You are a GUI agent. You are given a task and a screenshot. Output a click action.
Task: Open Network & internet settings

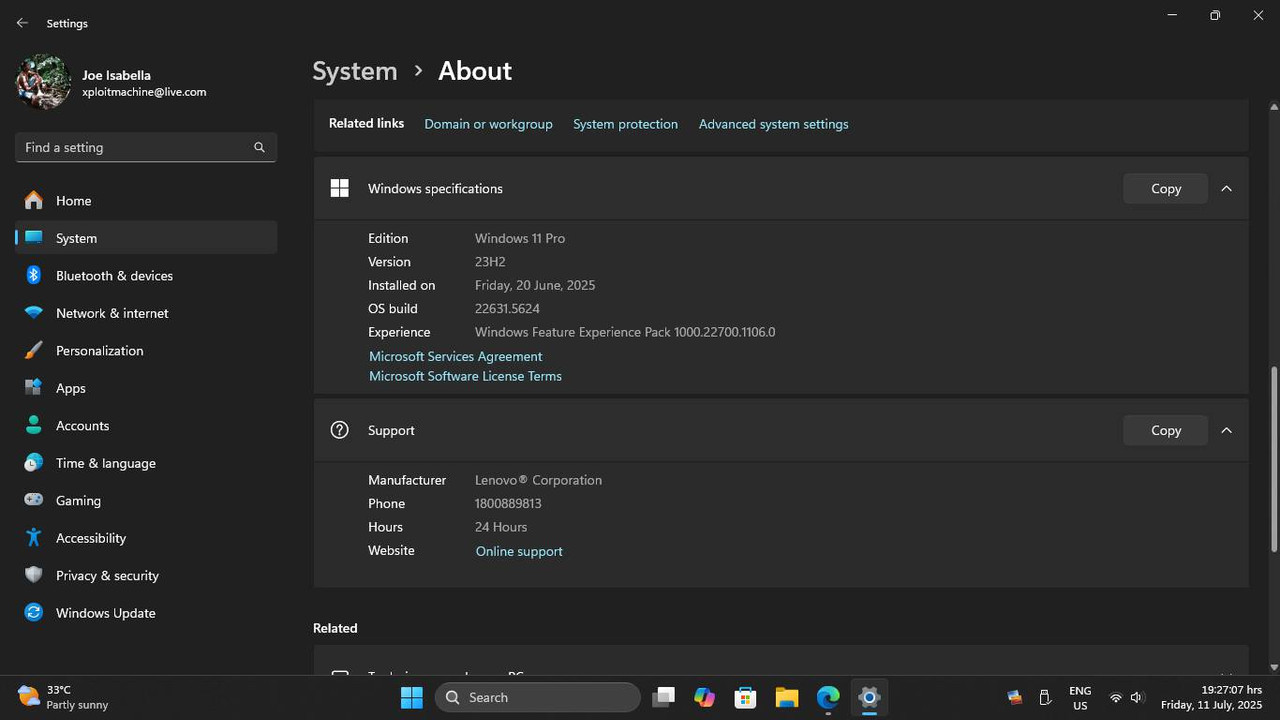tap(112, 313)
